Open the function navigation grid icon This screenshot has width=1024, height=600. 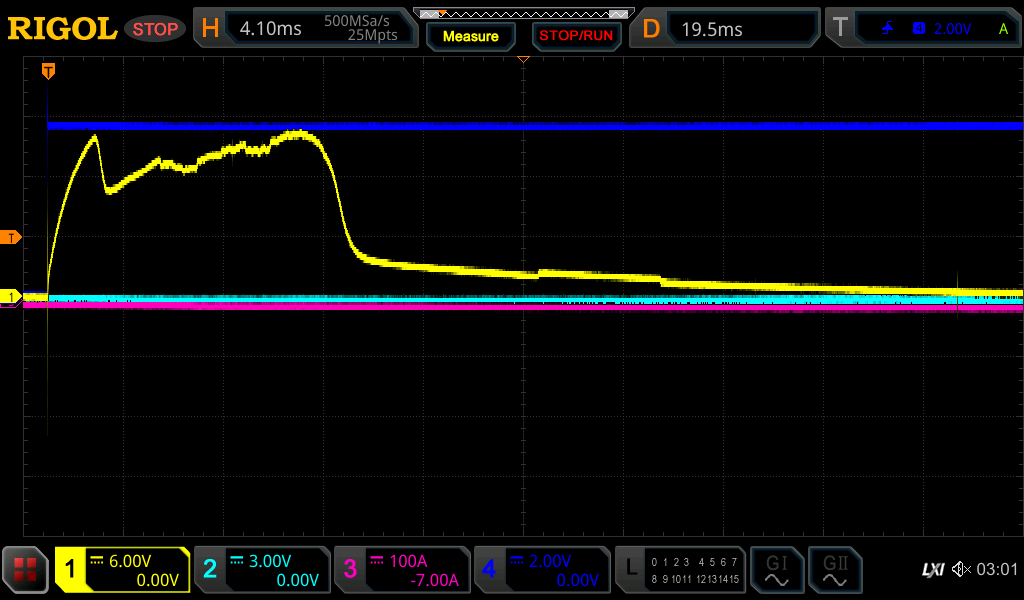coord(25,571)
